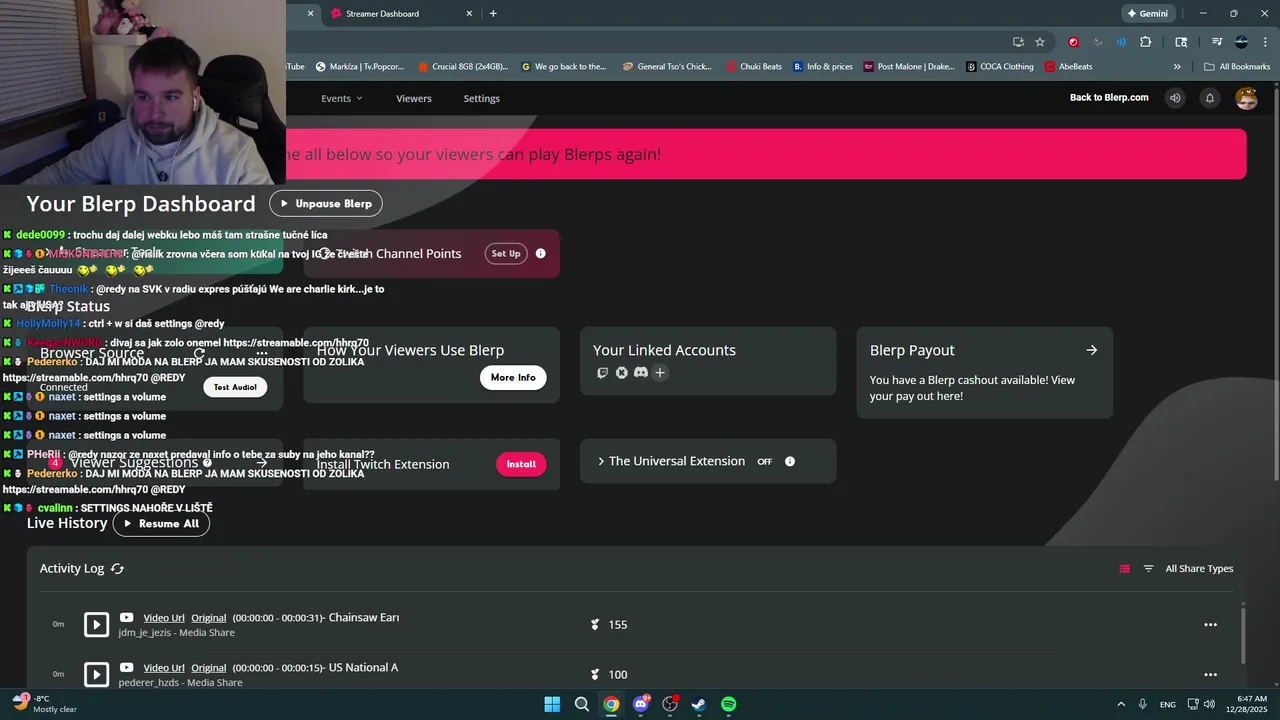Image resolution: width=1280 pixels, height=720 pixels.
Task: Click the Unpause Blerp button
Action: [x=326, y=203]
